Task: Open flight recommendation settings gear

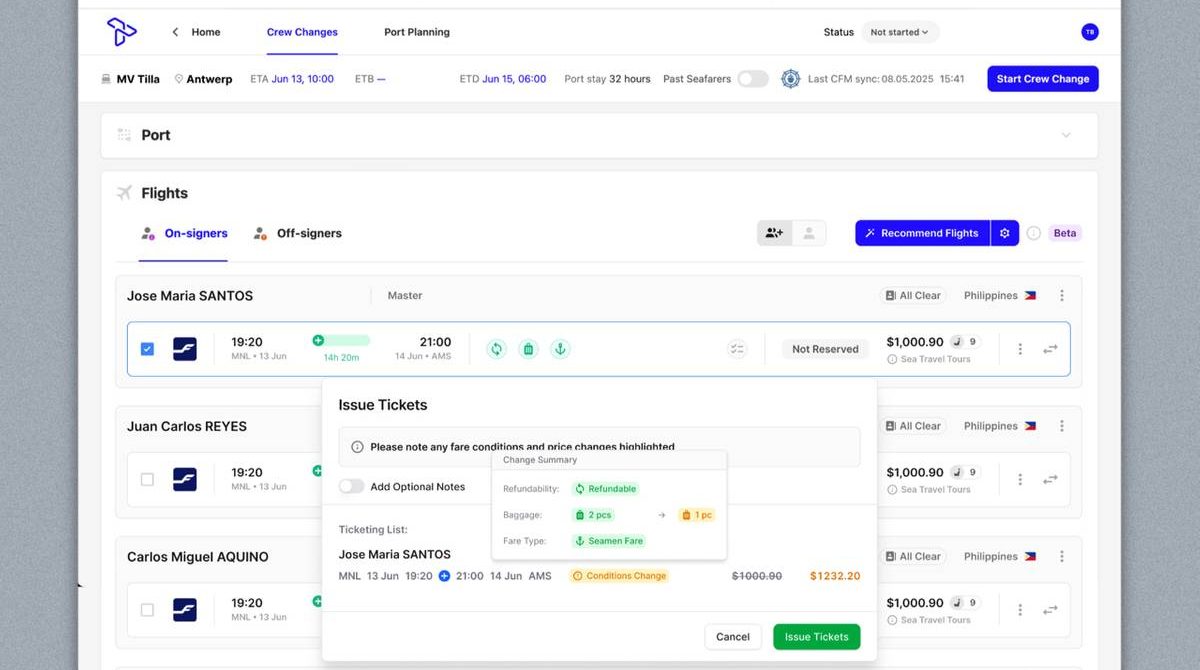Action: click(1004, 233)
